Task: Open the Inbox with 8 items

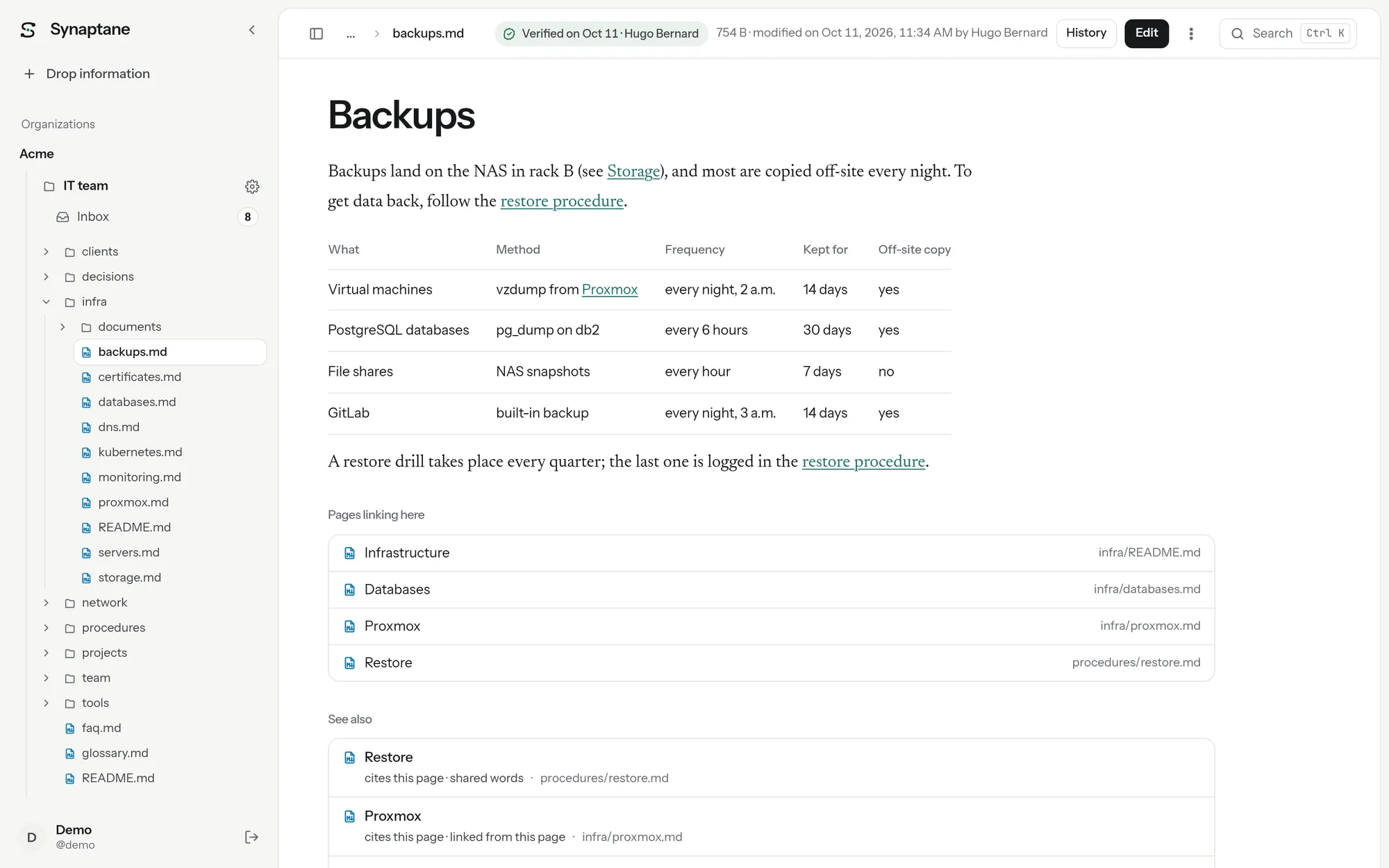Action: tap(156, 217)
